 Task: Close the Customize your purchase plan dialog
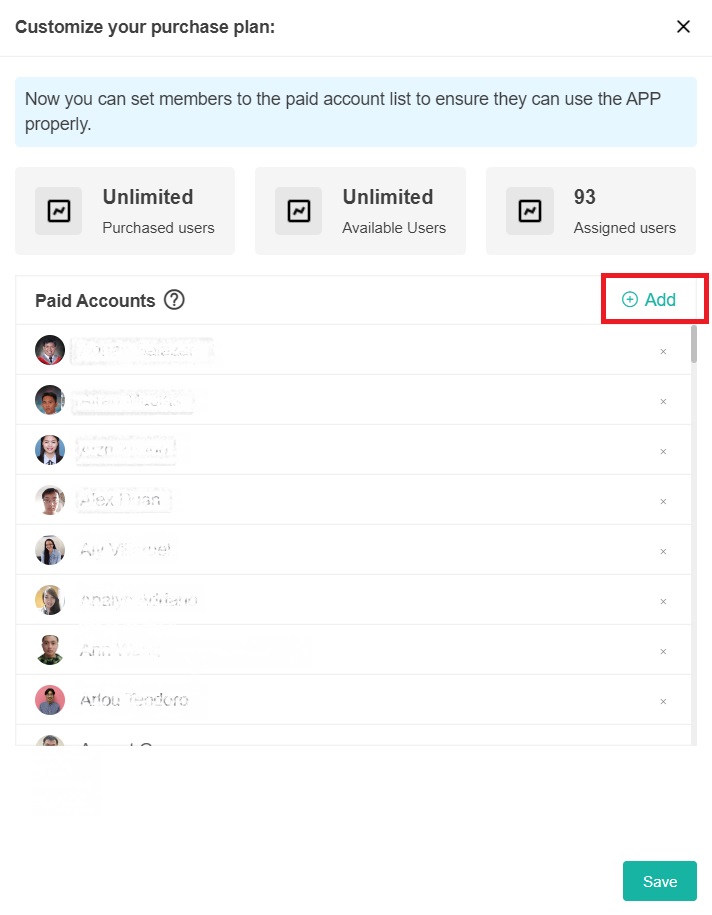[684, 27]
